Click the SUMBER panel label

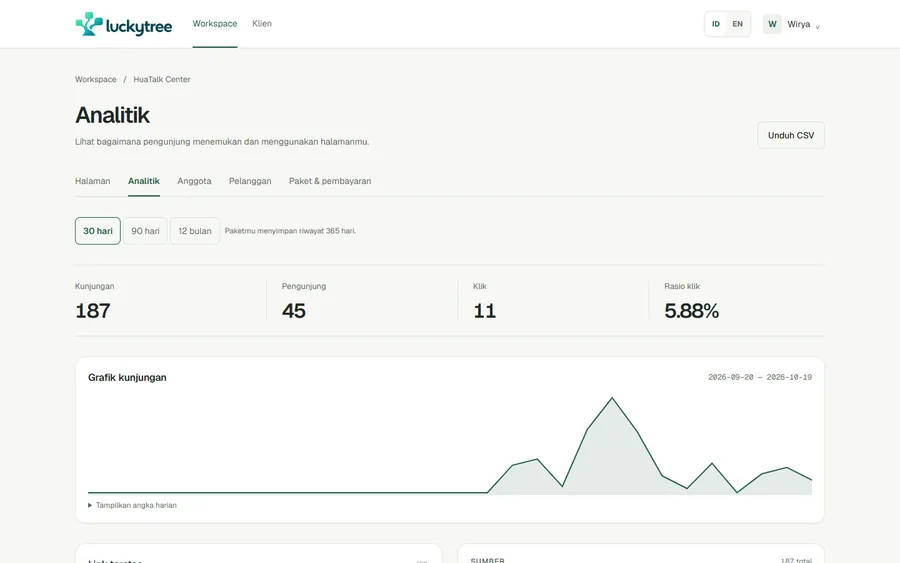point(487,560)
